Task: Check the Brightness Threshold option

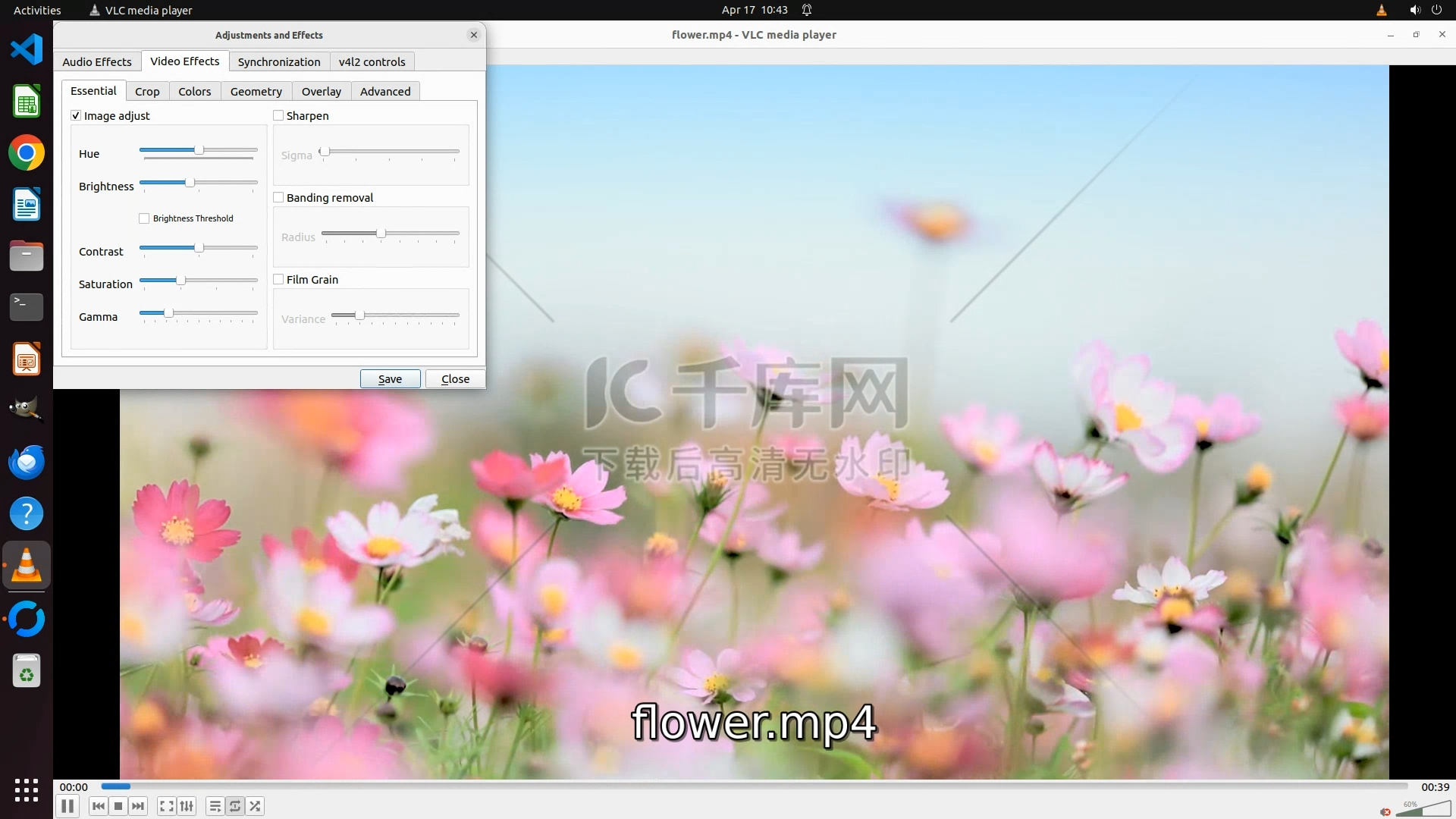Action: pyautogui.click(x=144, y=218)
